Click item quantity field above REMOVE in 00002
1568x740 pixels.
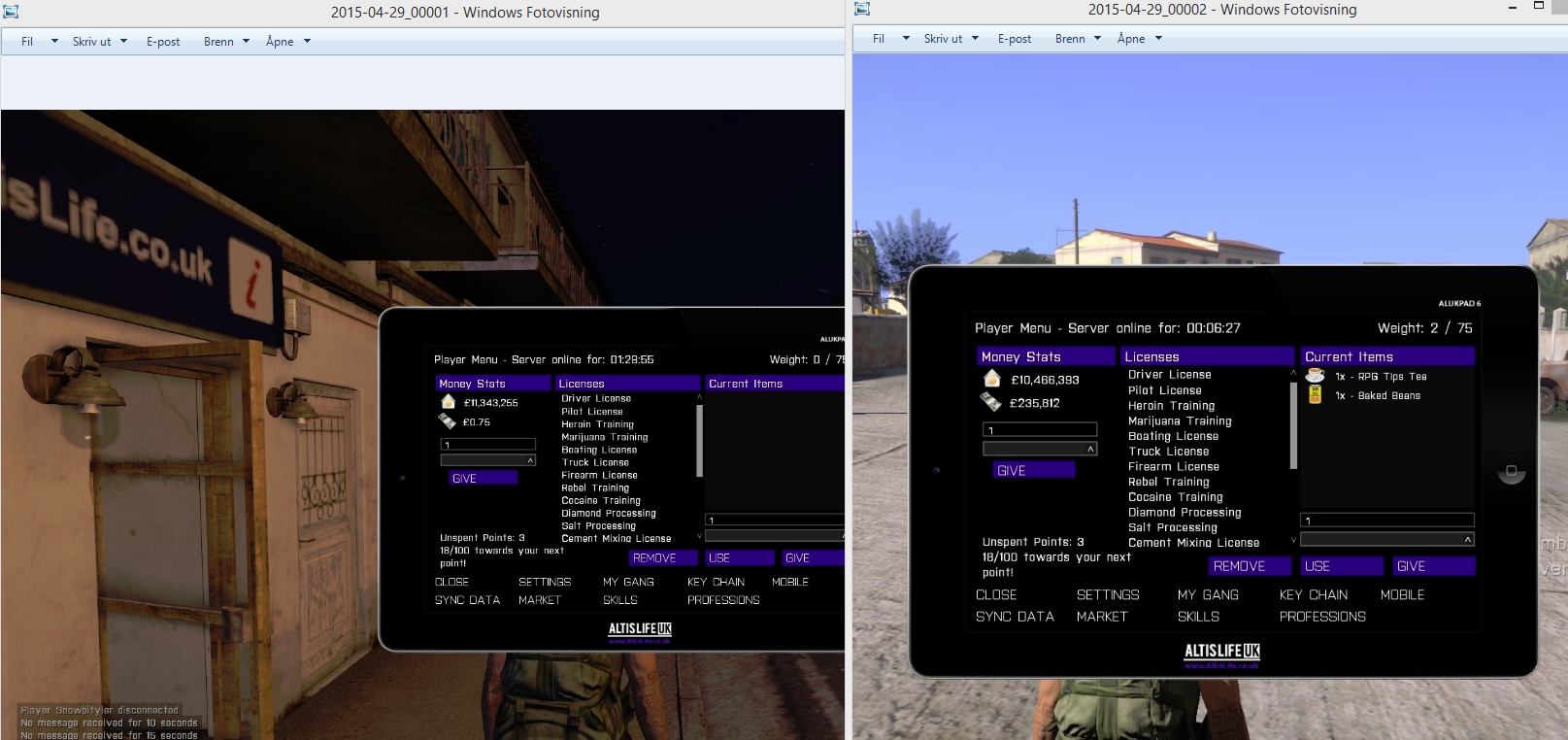1387,521
